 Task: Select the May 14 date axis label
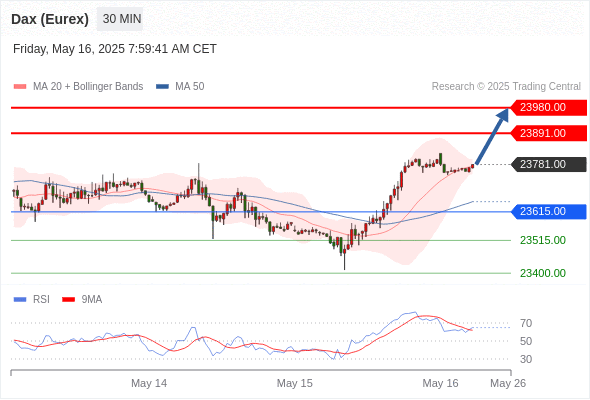149,383
